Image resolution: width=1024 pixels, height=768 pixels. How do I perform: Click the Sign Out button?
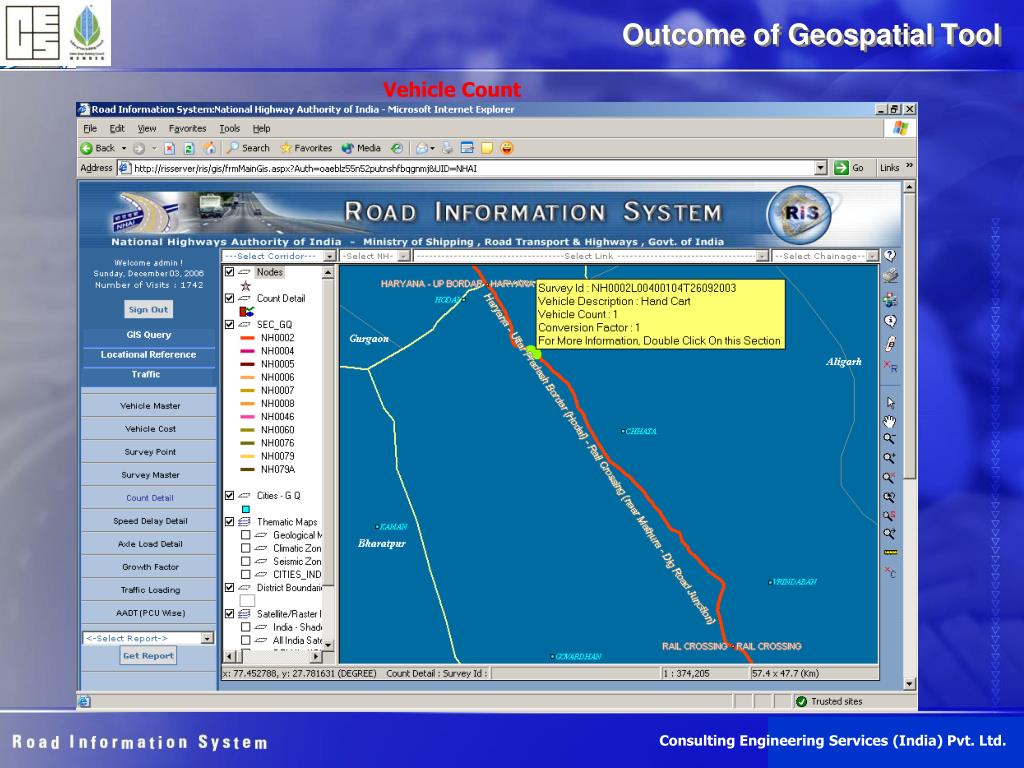click(148, 310)
